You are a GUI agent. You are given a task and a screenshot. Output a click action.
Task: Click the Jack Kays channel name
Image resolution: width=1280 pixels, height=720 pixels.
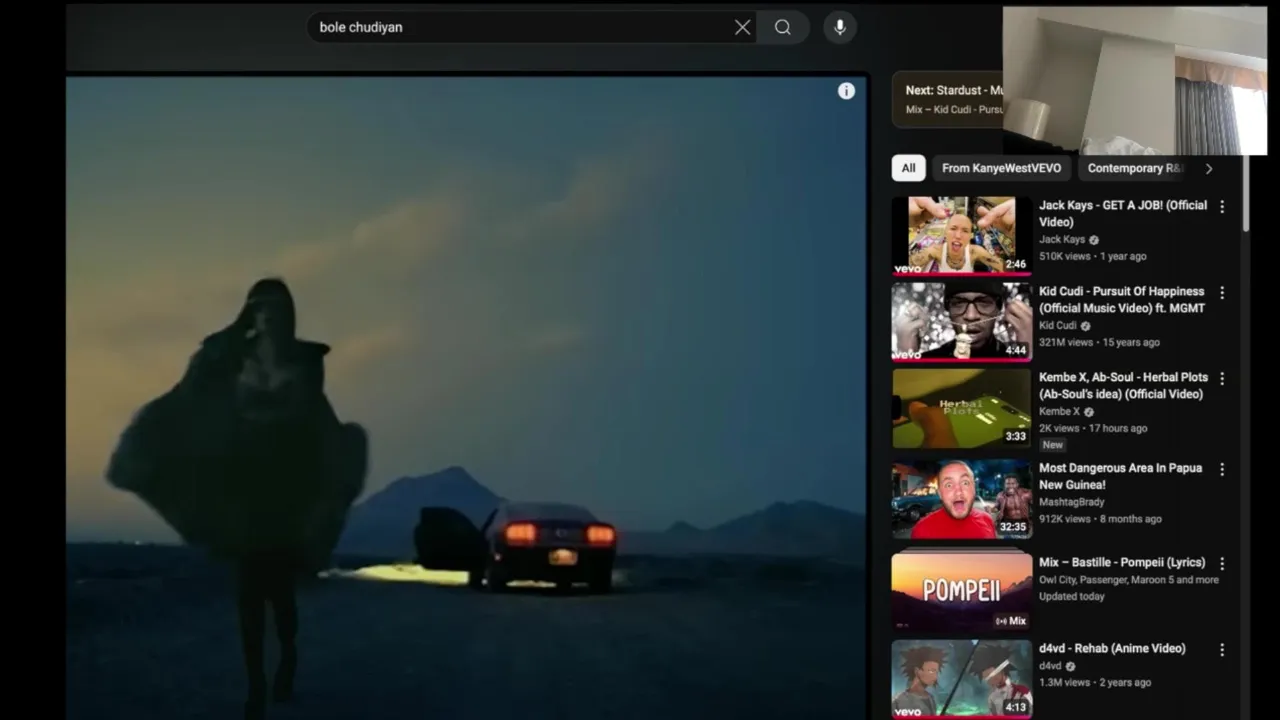coord(1062,240)
